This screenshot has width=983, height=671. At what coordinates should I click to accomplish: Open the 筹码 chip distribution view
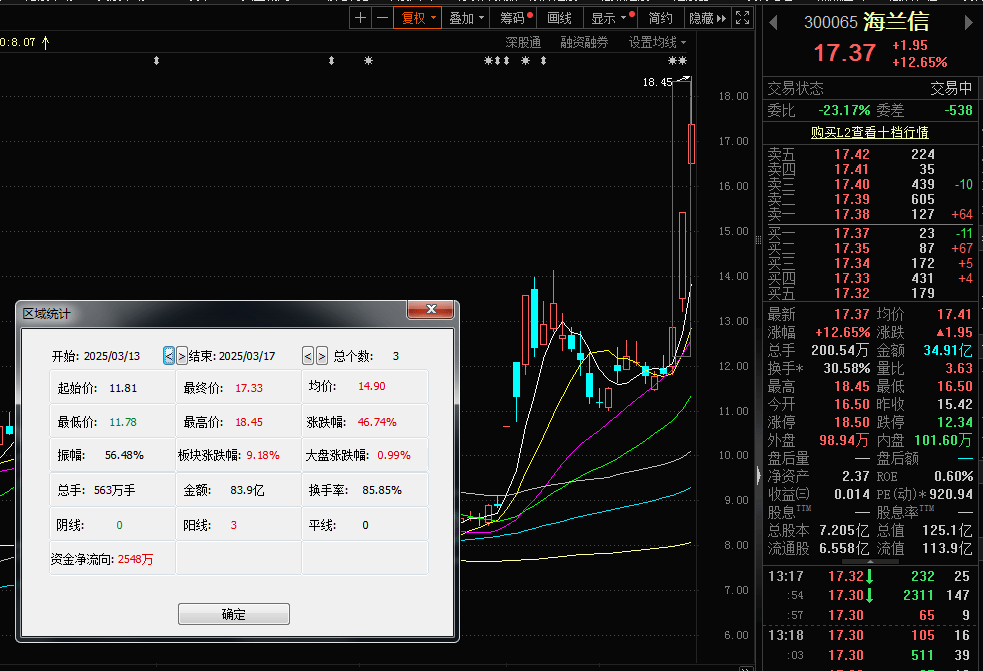pos(513,18)
